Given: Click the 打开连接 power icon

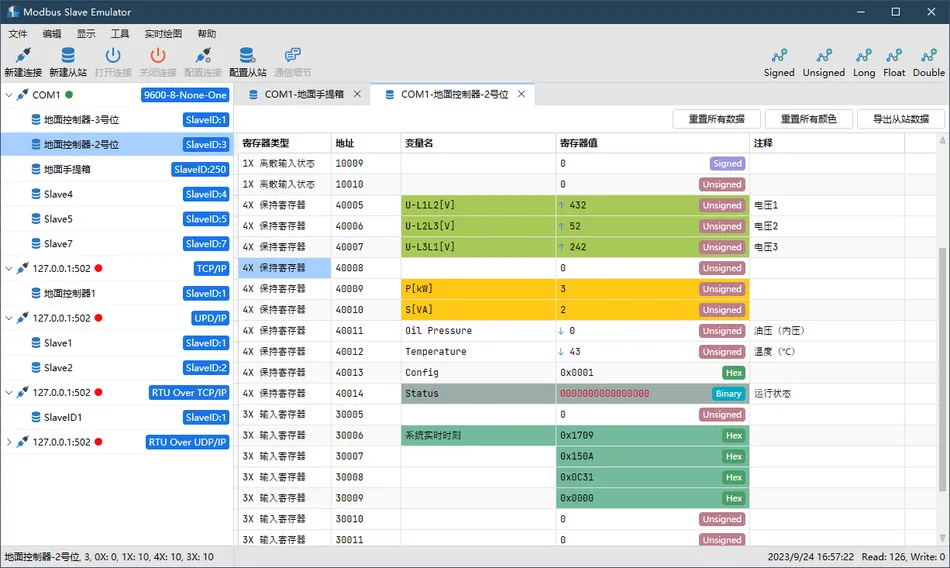Looking at the screenshot, I should (113, 56).
